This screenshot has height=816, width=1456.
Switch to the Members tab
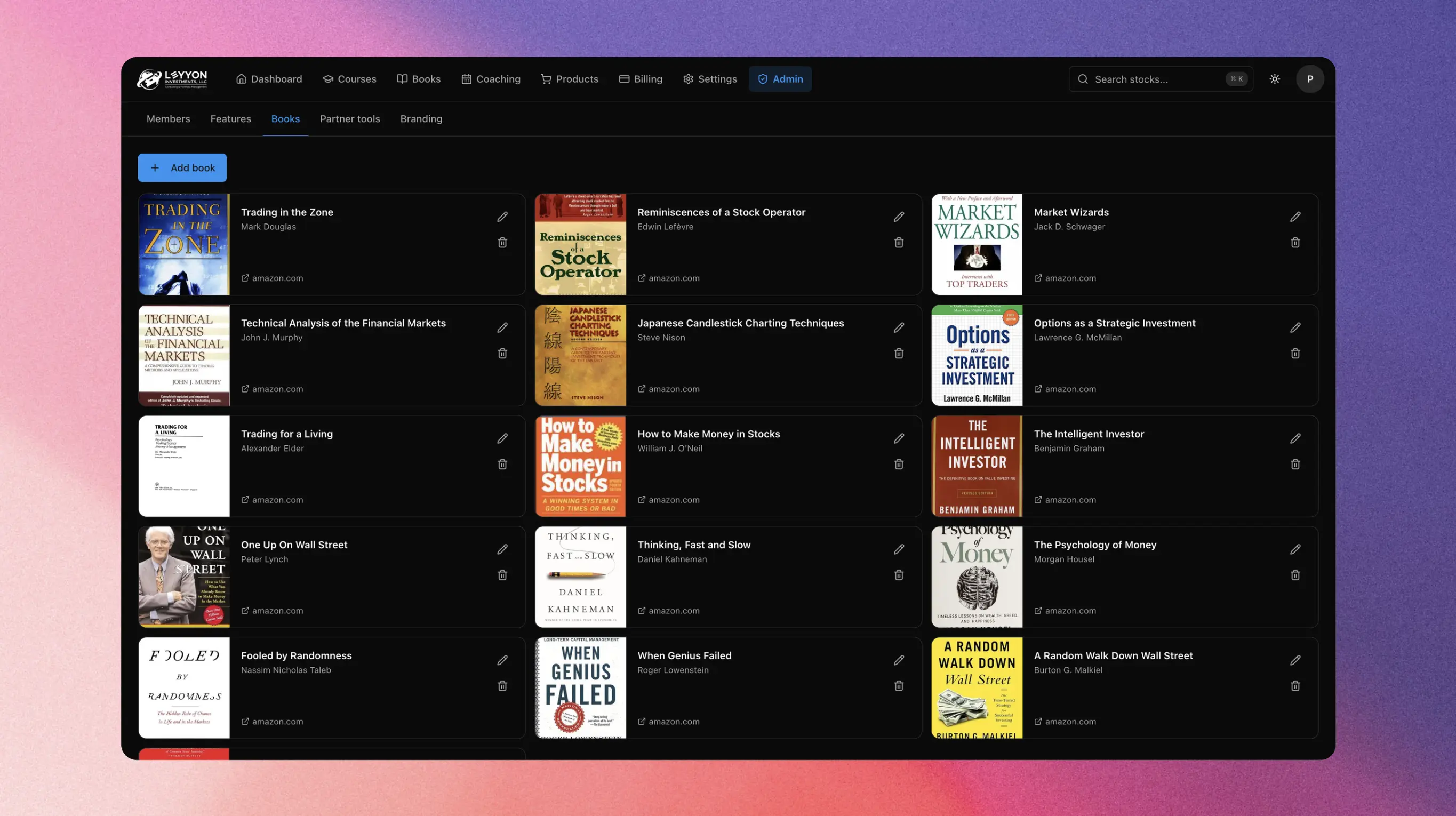tap(169, 119)
